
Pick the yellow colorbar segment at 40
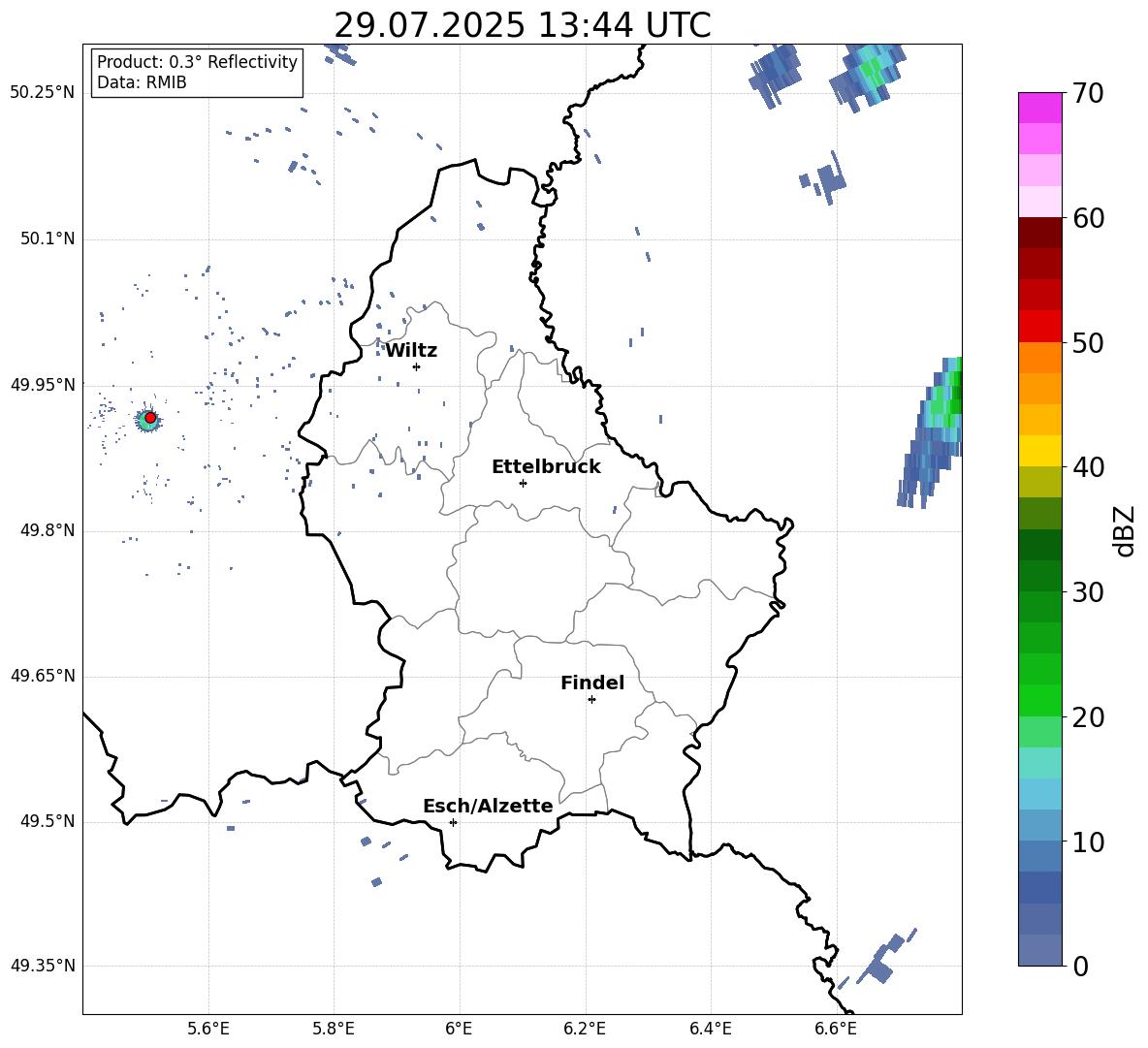[x=1040, y=451]
